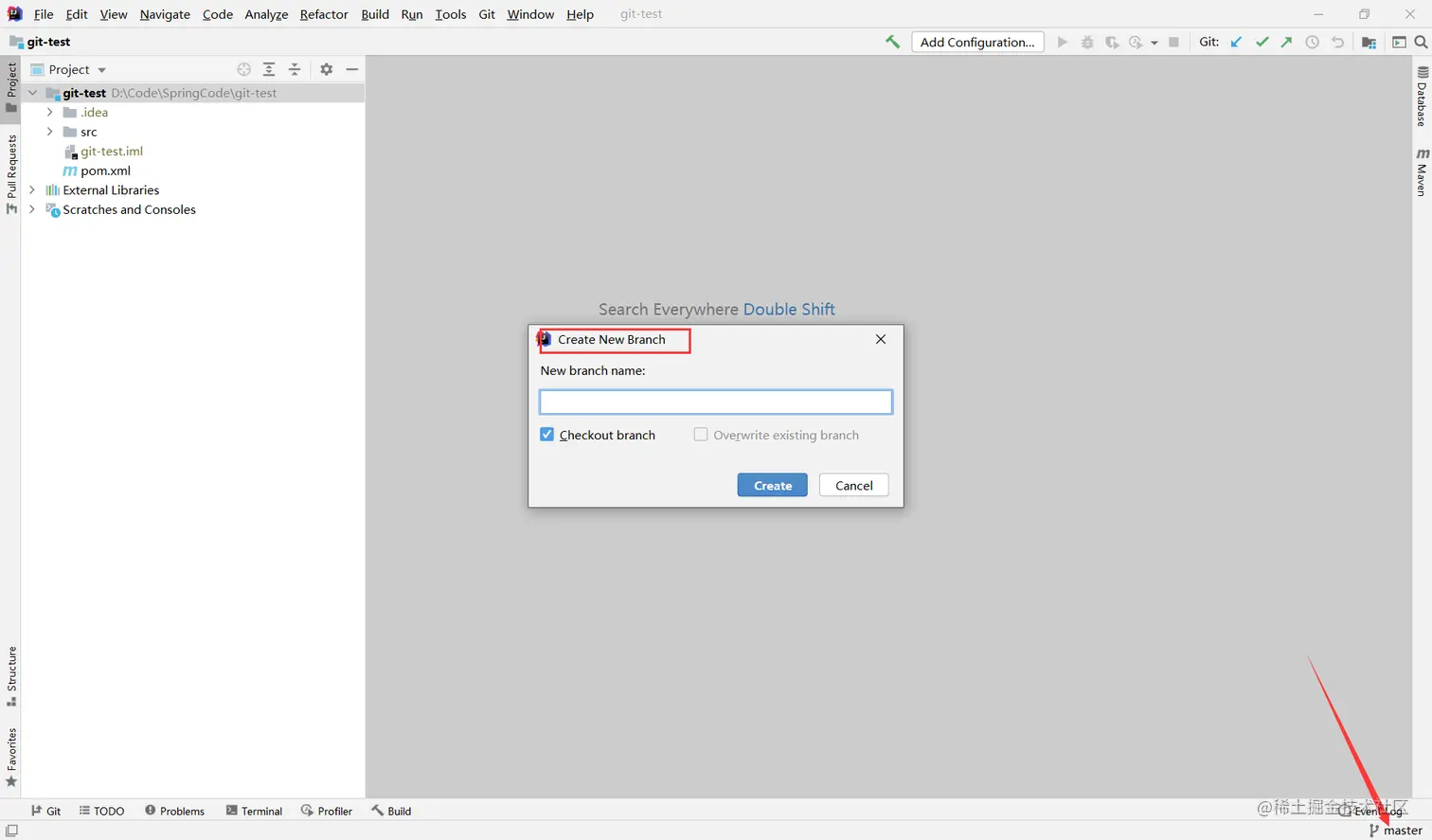Open the Tools menu
This screenshot has height=840, width=1432.
click(x=451, y=14)
